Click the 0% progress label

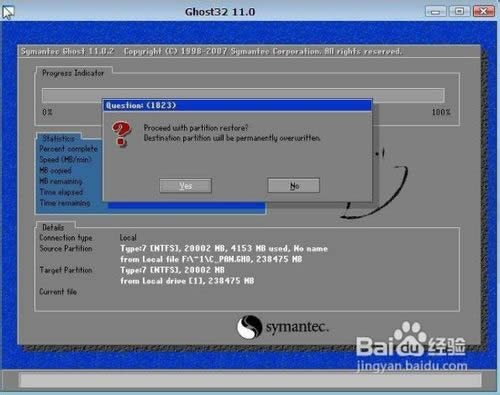47,112
